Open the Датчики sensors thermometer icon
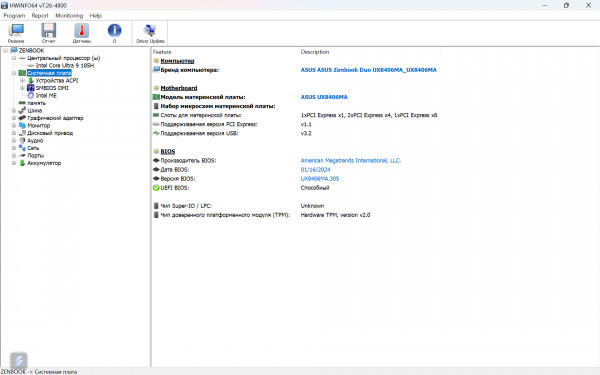 [x=82, y=33]
